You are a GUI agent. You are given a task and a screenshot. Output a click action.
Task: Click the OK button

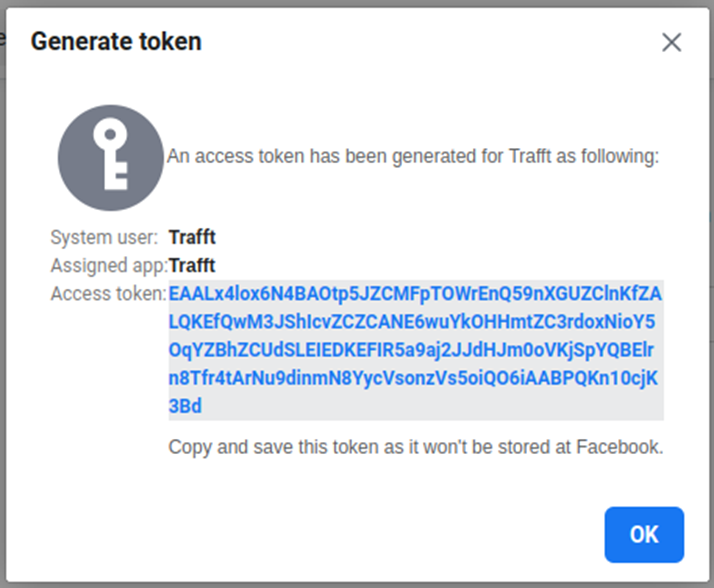(644, 534)
